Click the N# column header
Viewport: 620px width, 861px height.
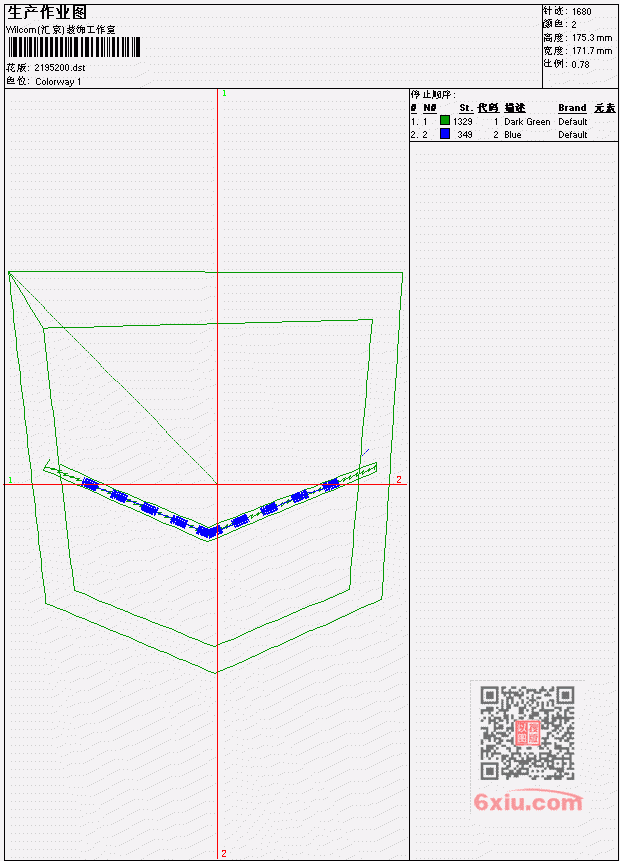[x=429, y=108]
